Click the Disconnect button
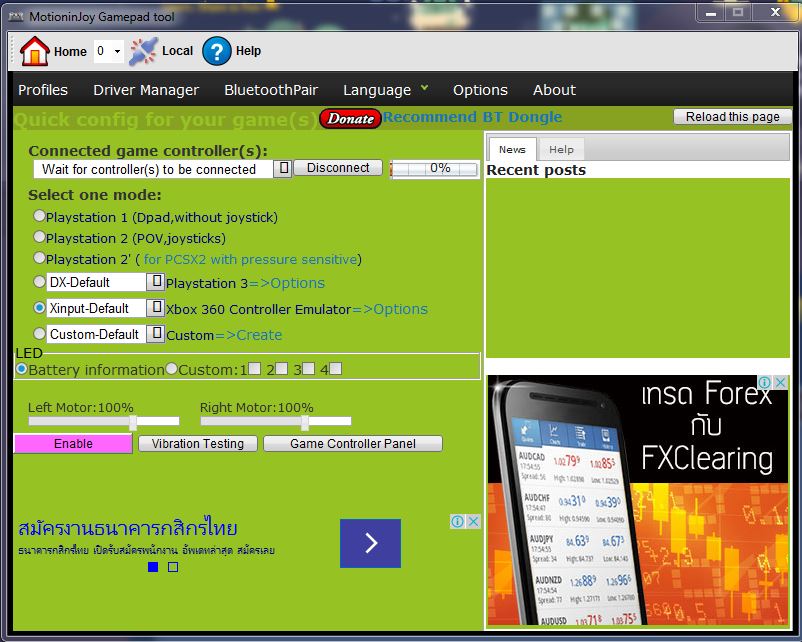This screenshot has width=802, height=642. point(338,168)
